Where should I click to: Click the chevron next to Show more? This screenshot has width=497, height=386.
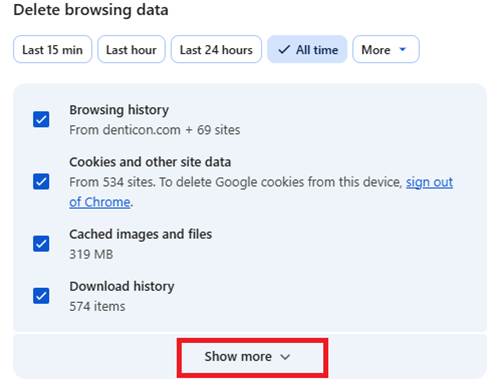[x=285, y=357]
